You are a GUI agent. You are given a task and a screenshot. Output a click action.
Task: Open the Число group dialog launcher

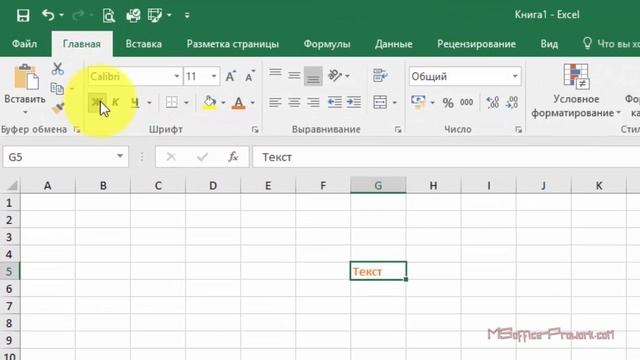click(x=518, y=130)
